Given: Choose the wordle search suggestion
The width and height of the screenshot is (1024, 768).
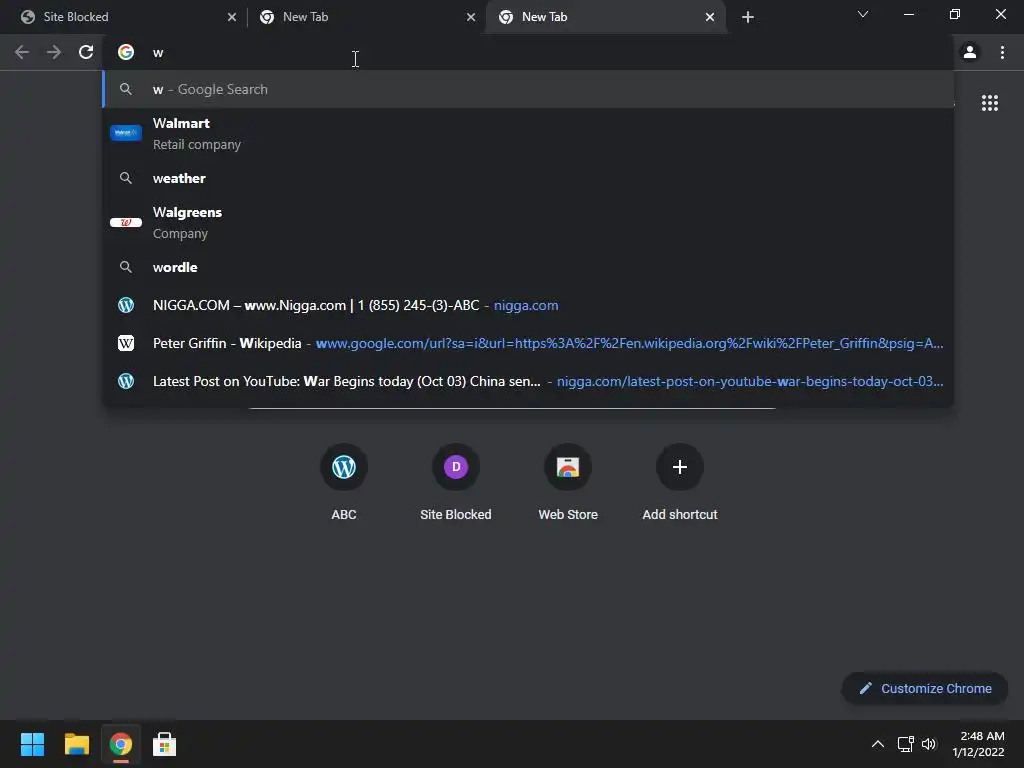Looking at the screenshot, I should click(528, 267).
